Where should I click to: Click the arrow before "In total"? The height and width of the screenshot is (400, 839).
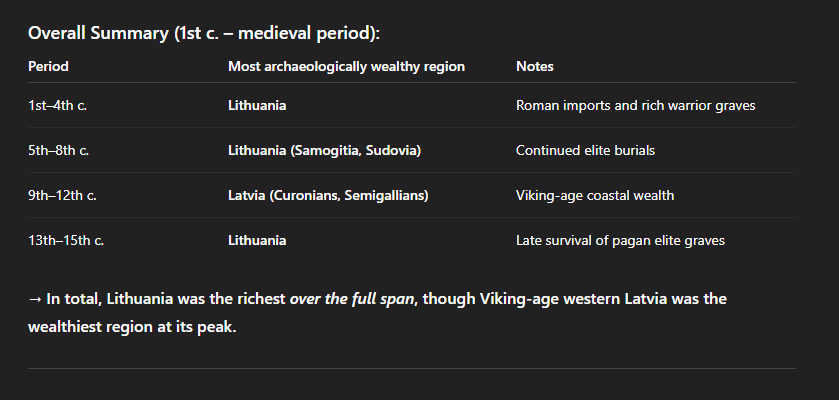[35, 299]
